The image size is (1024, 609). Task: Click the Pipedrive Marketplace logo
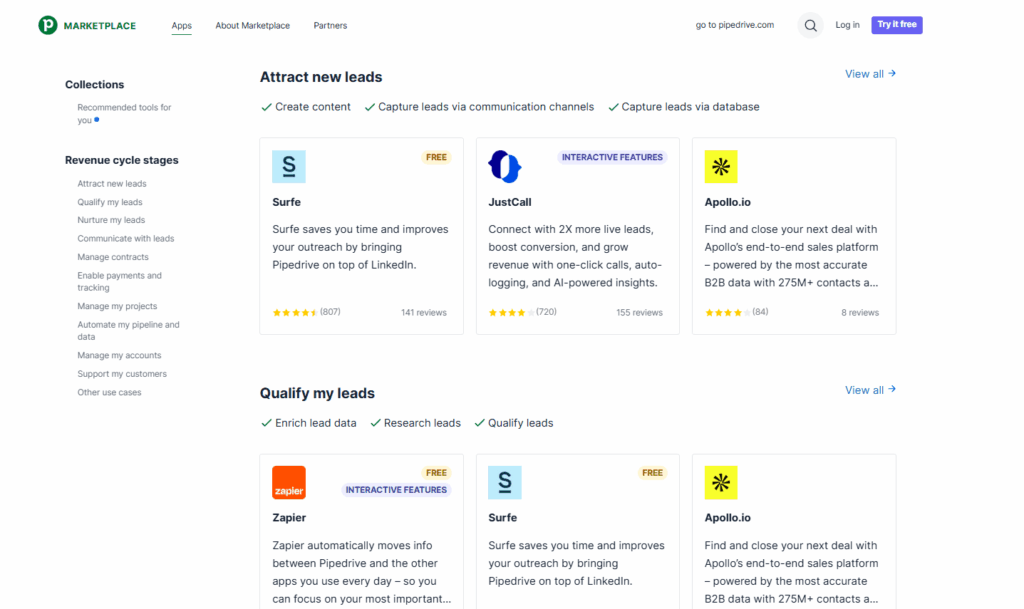tap(87, 25)
